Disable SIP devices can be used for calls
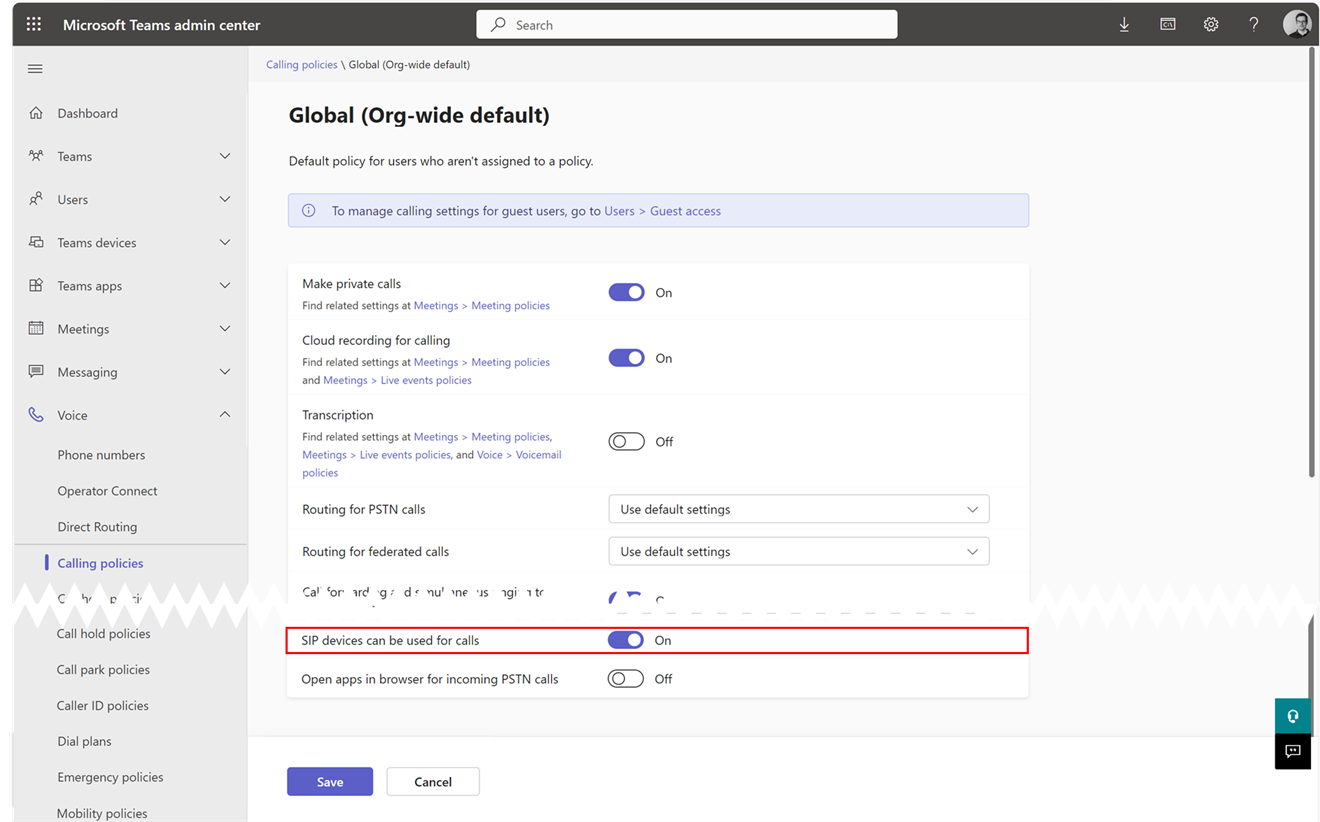The image size is (1320, 822). pyautogui.click(x=626, y=640)
